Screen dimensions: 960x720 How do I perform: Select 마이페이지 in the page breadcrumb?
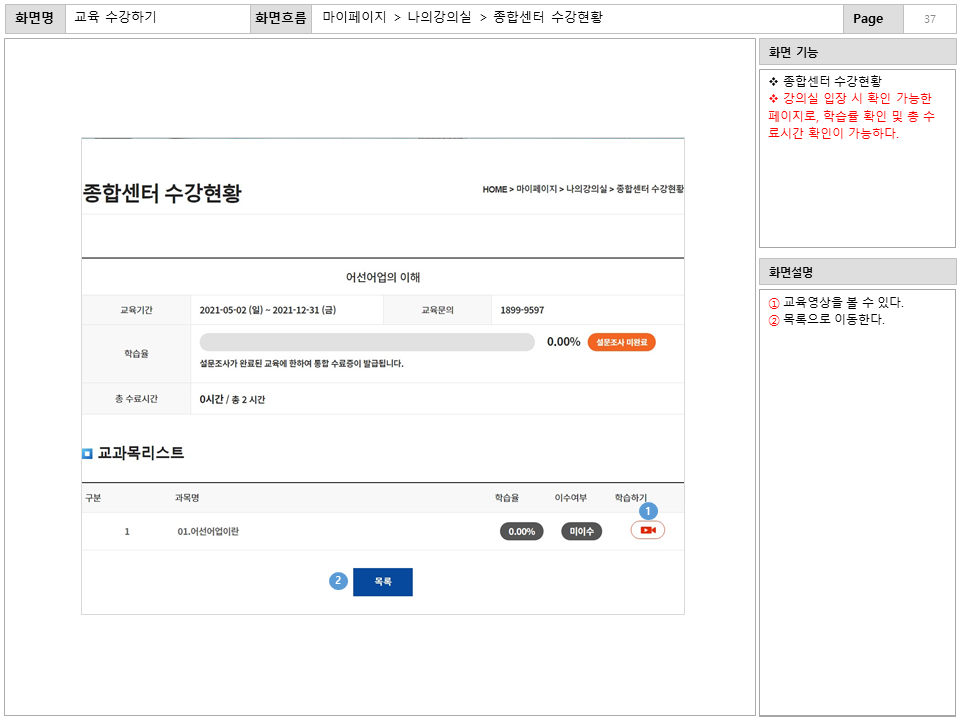click(x=537, y=189)
